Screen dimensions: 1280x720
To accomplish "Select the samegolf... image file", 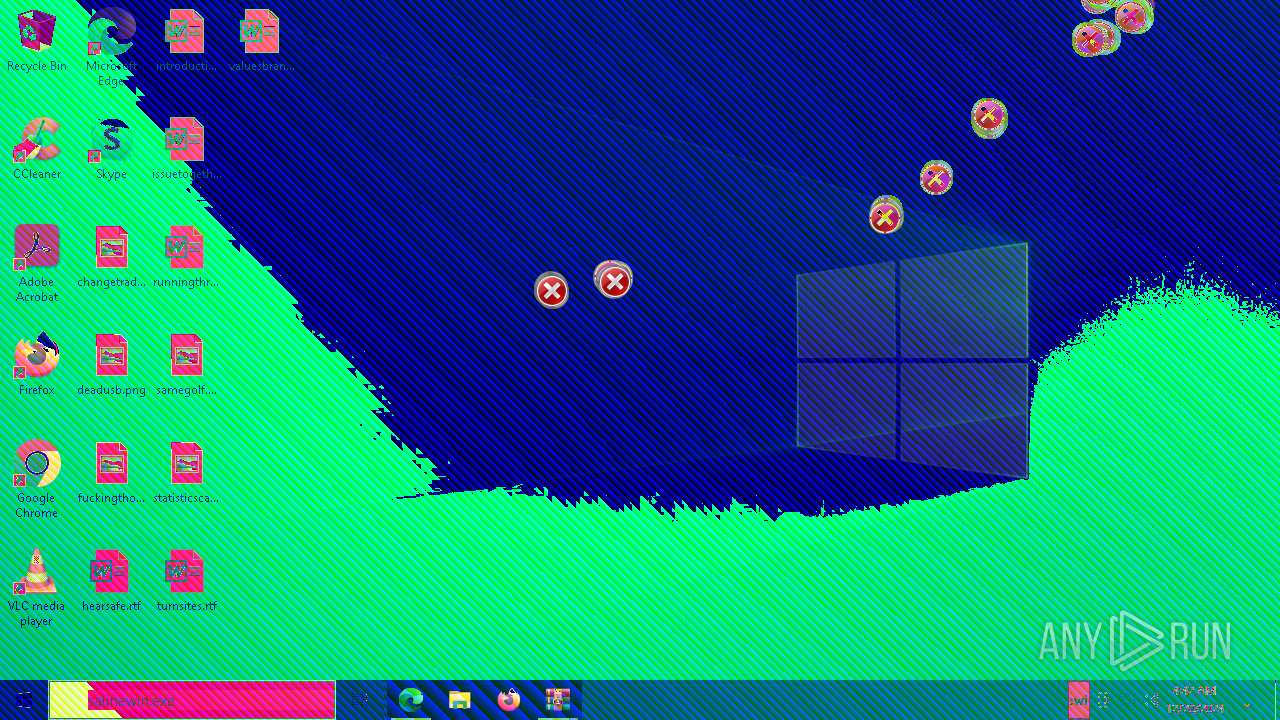I will point(186,365).
